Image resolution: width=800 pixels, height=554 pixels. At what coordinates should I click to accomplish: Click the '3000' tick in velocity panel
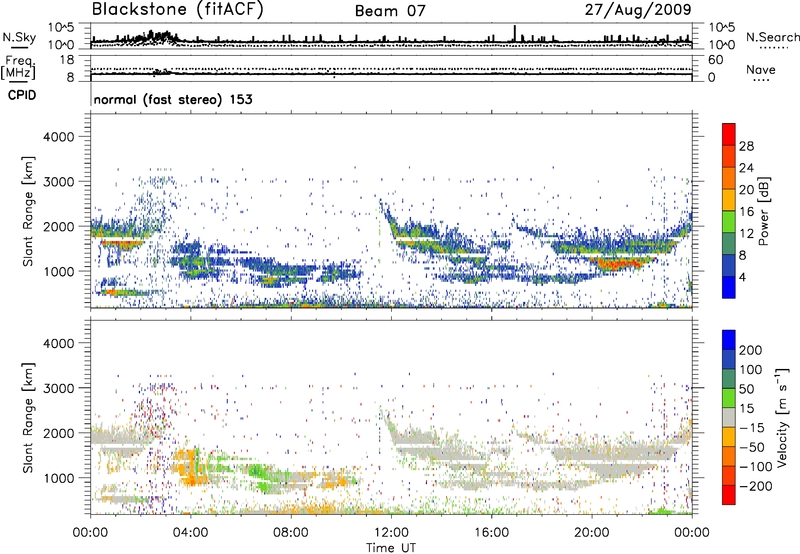click(58, 388)
